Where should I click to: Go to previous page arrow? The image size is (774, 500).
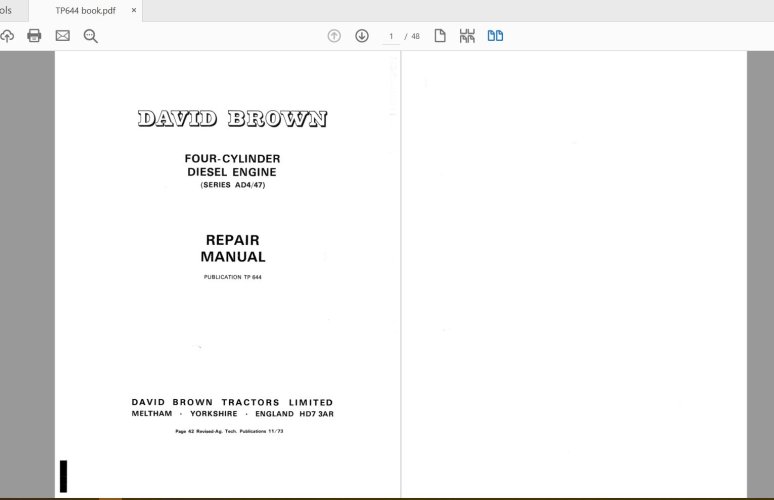click(x=334, y=36)
